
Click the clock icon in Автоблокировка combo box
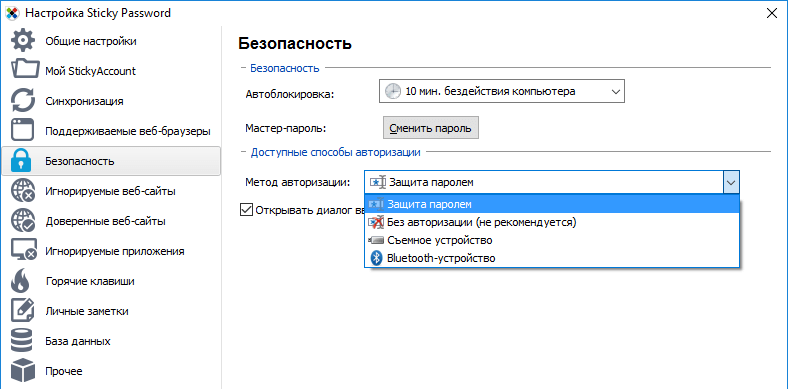point(393,91)
